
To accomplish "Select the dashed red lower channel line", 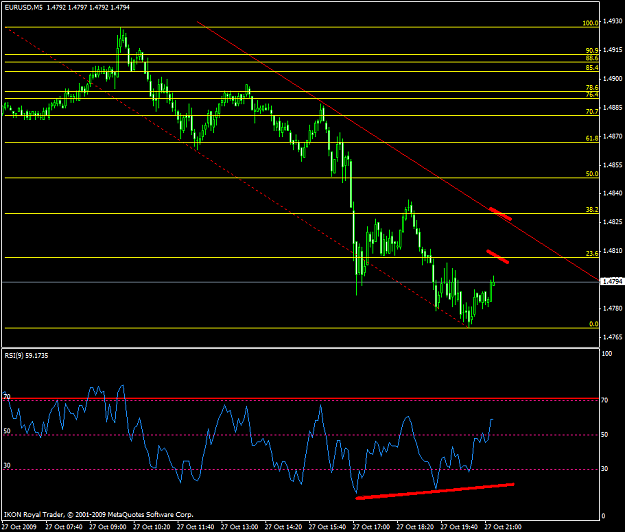I will (x=237, y=178).
